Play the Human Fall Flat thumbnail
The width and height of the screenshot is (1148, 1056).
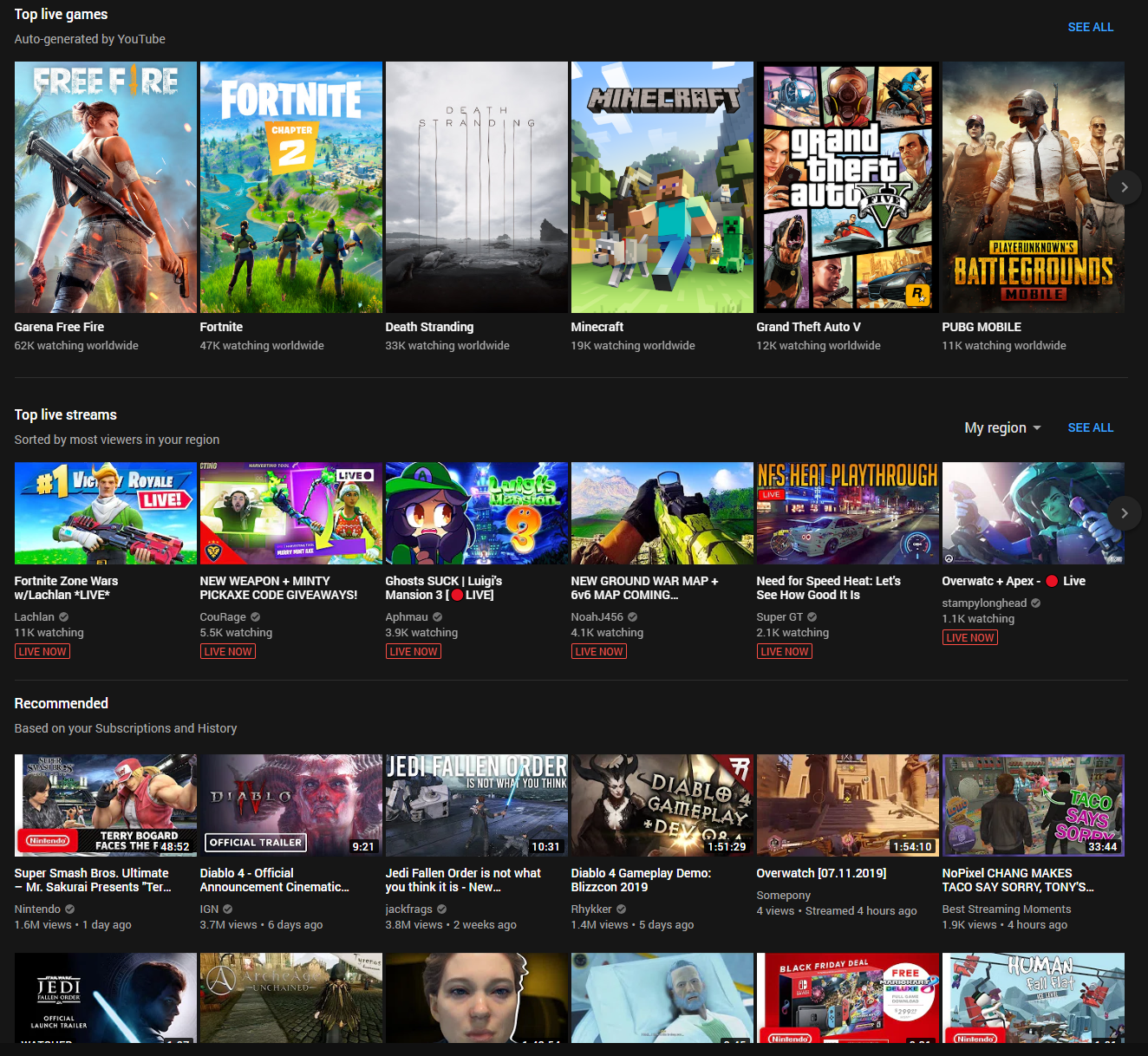pos(1034,998)
